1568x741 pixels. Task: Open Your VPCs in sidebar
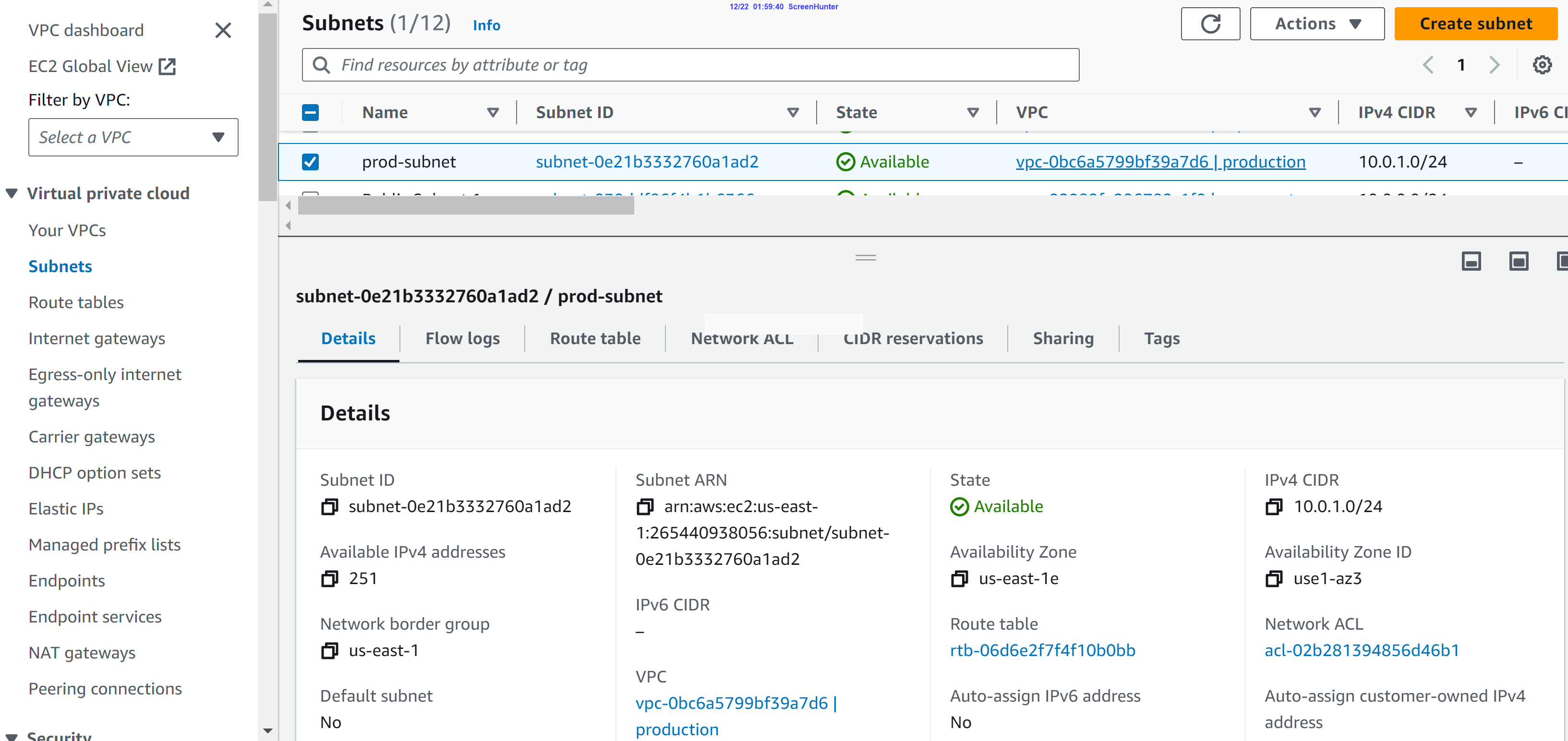click(67, 230)
